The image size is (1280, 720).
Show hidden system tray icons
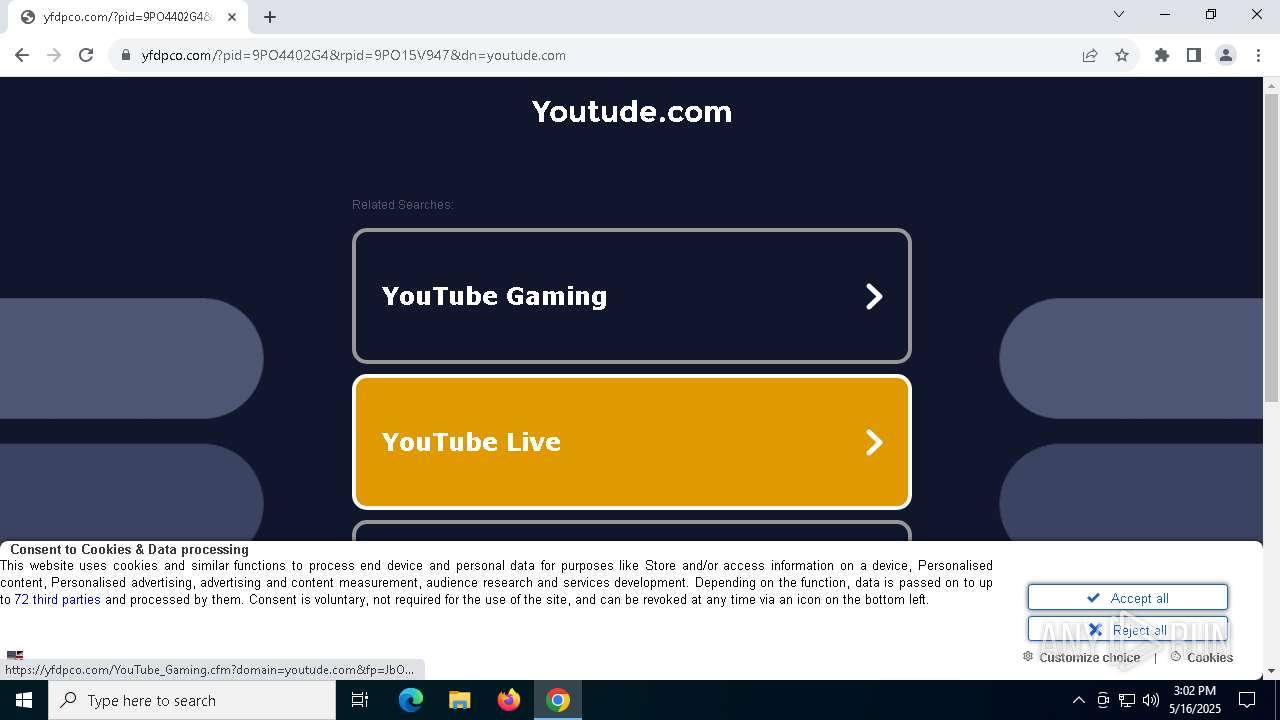pyautogui.click(x=1078, y=700)
